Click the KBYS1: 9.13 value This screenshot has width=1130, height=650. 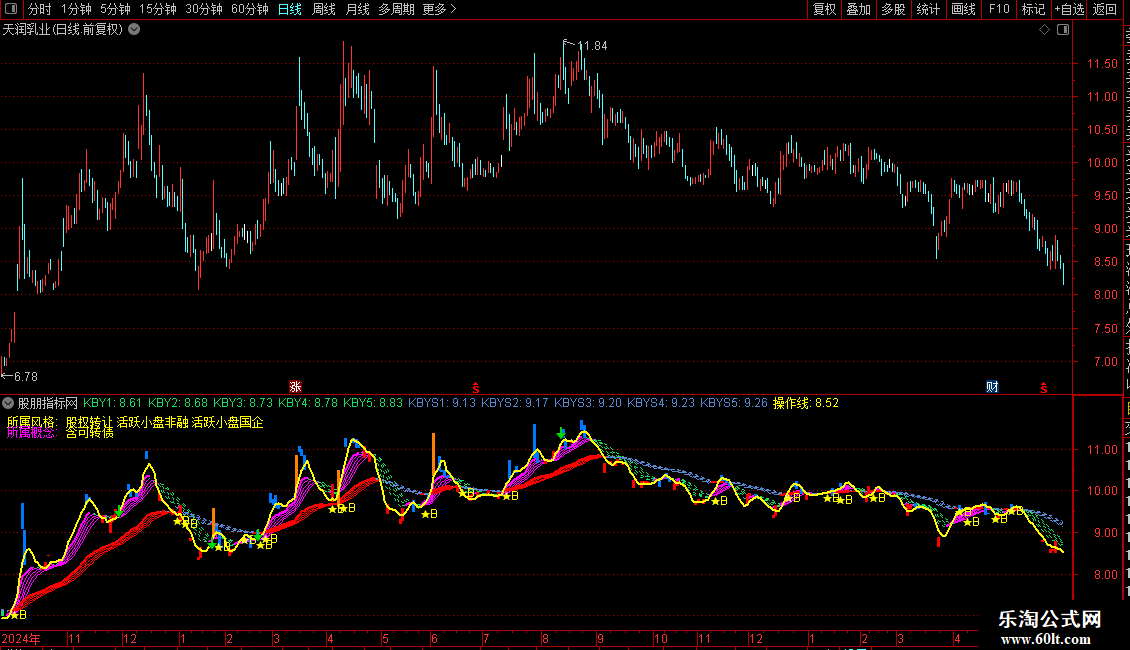(x=442, y=404)
